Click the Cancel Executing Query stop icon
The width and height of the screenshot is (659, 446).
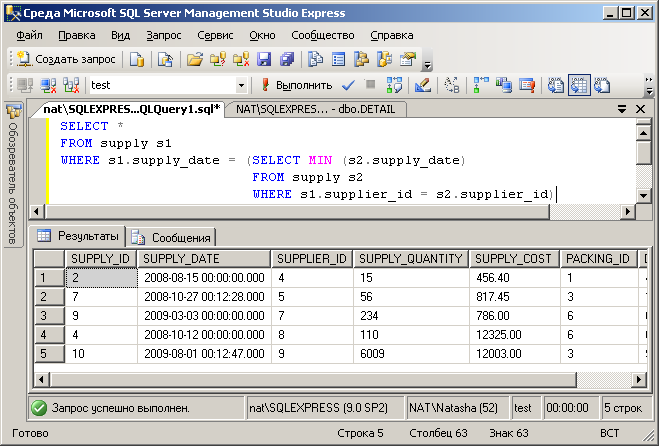tap(370, 85)
